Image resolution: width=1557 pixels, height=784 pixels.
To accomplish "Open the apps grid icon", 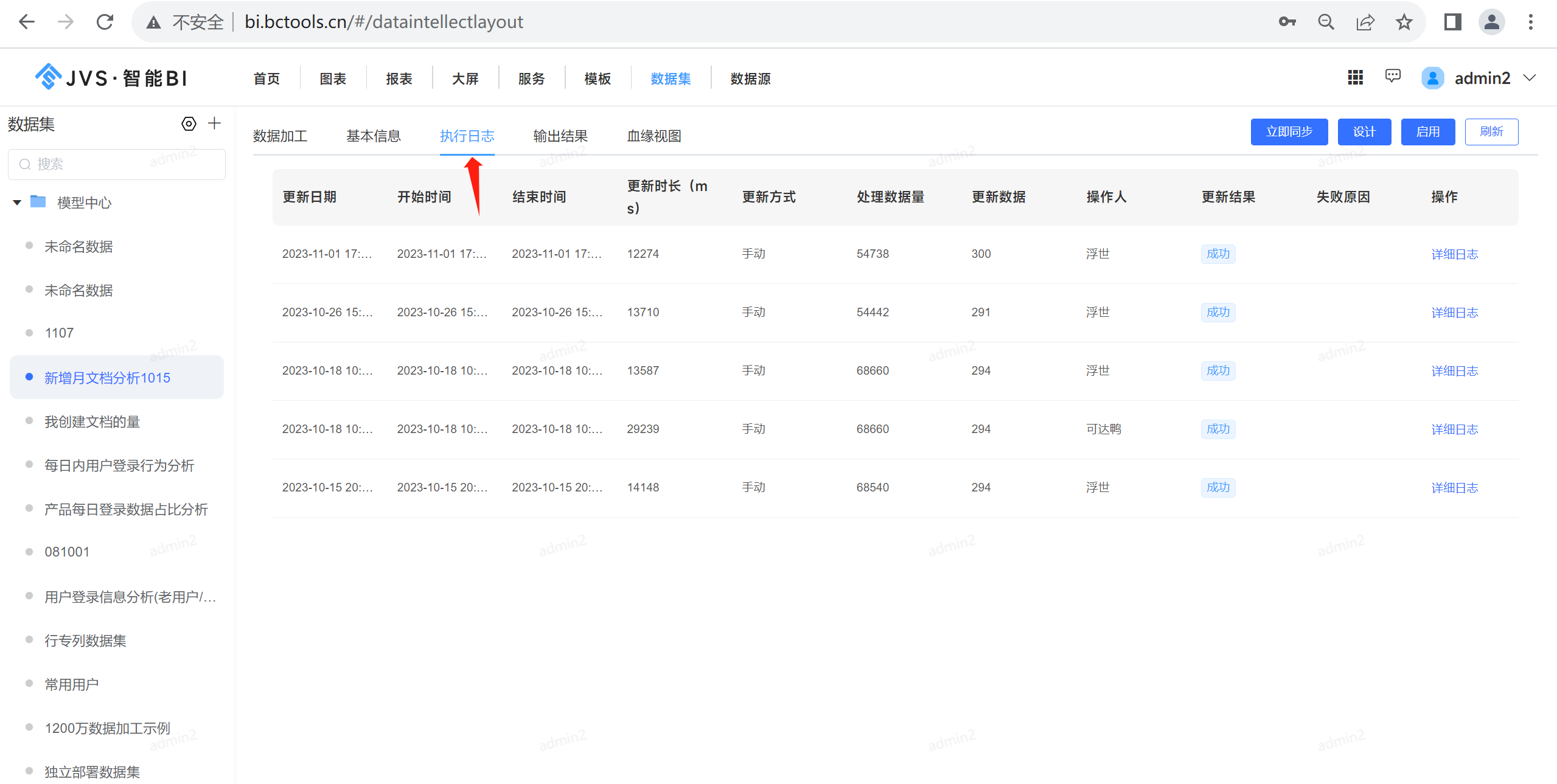I will tap(1355, 78).
